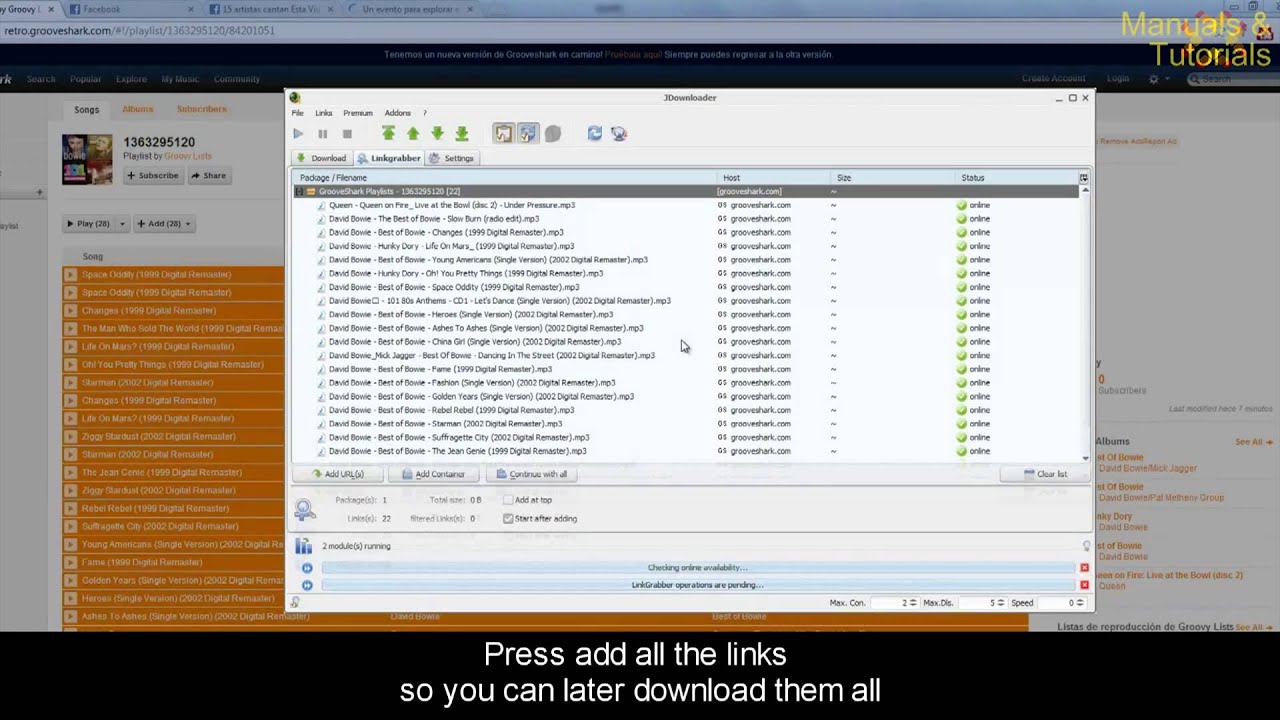The height and width of the screenshot is (720, 1280).
Task: Click the globe update icon in toolbar
Action: pyautogui.click(x=619, y=133)
